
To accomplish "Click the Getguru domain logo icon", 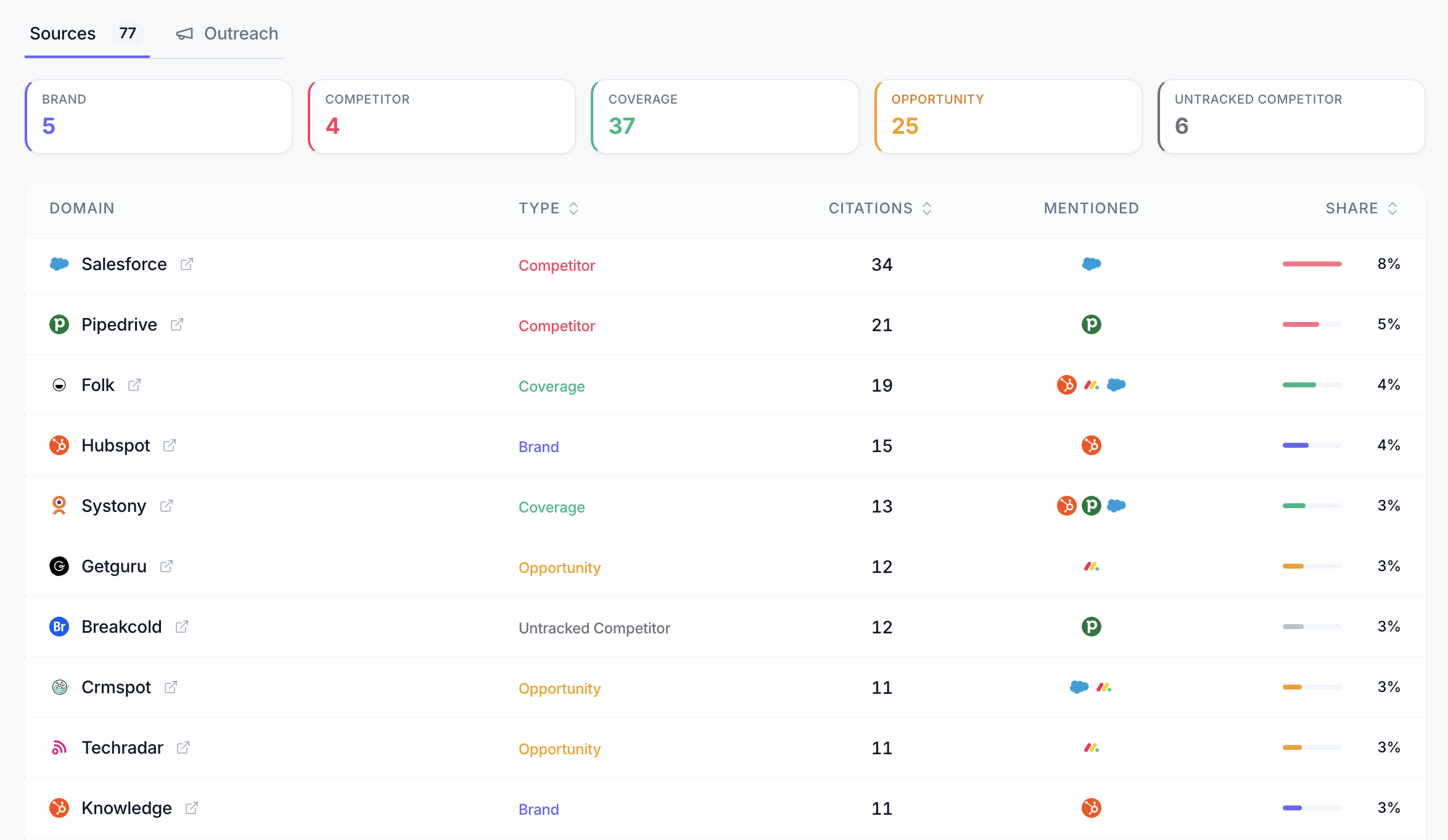I will tap(59, 566).
